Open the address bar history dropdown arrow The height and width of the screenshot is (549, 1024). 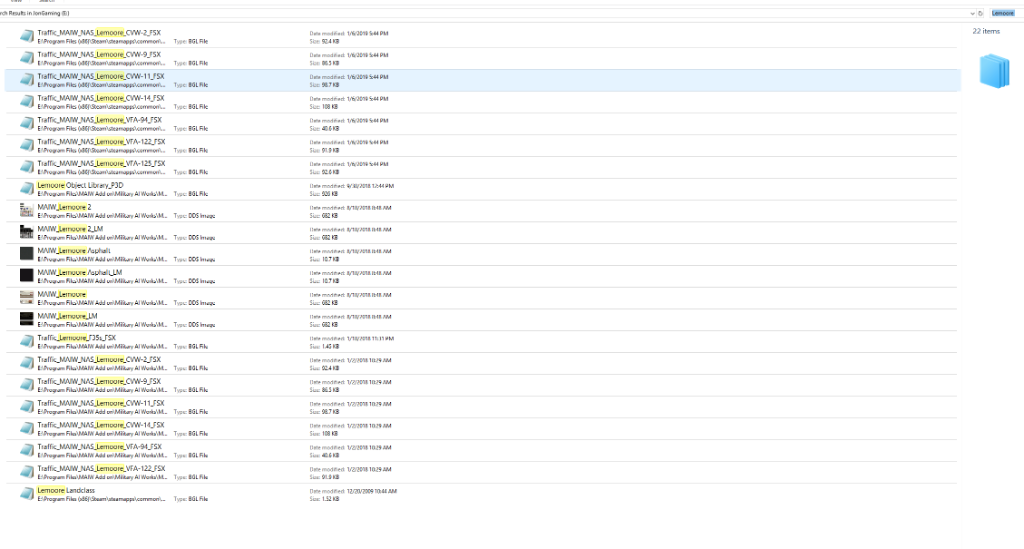click(x=971, y=13)
